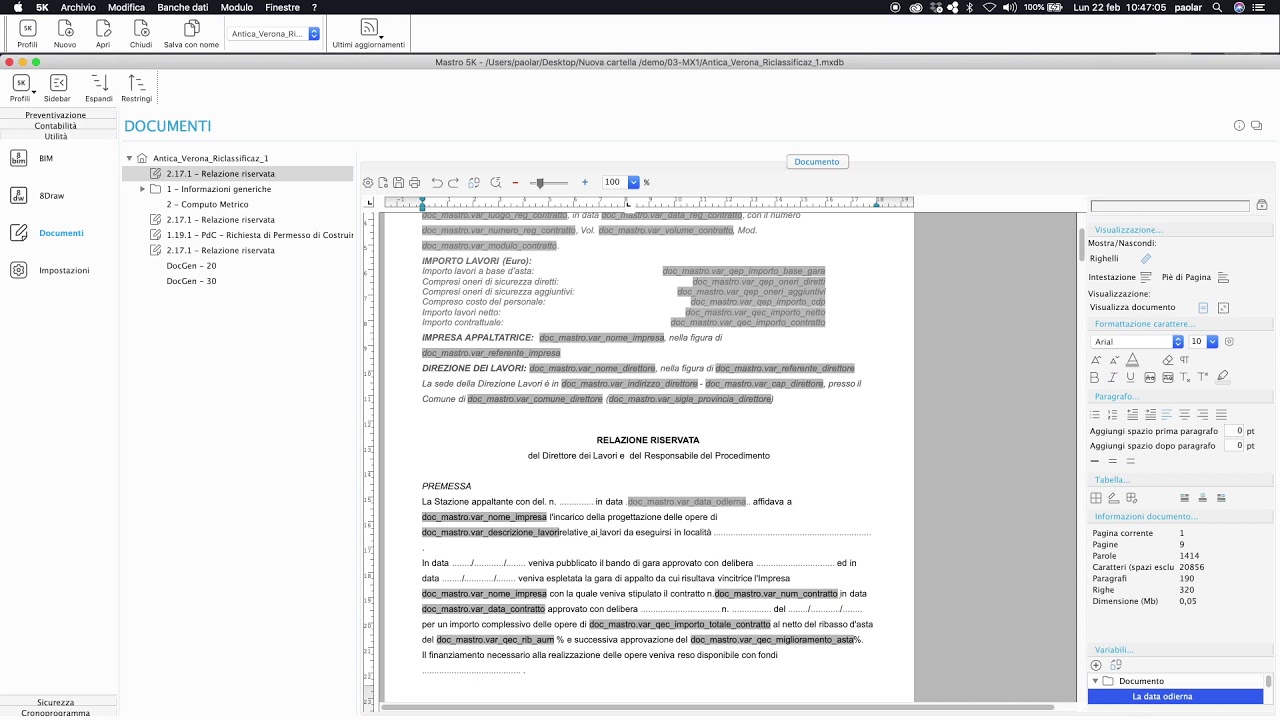Collapse the Antica_Verona_Riclassificaz_1 tree node
The height and width of the screenshot is (720, 1280).
pos(129,158)
